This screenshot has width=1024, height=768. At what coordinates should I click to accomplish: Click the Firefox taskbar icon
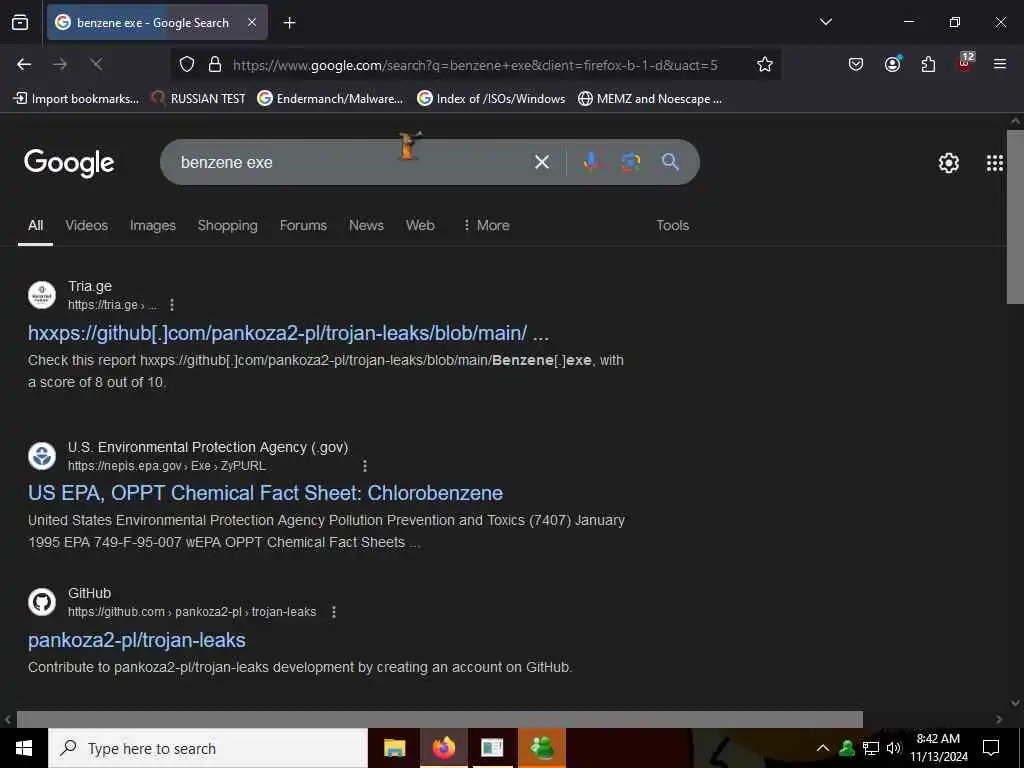tap(443, 748)
